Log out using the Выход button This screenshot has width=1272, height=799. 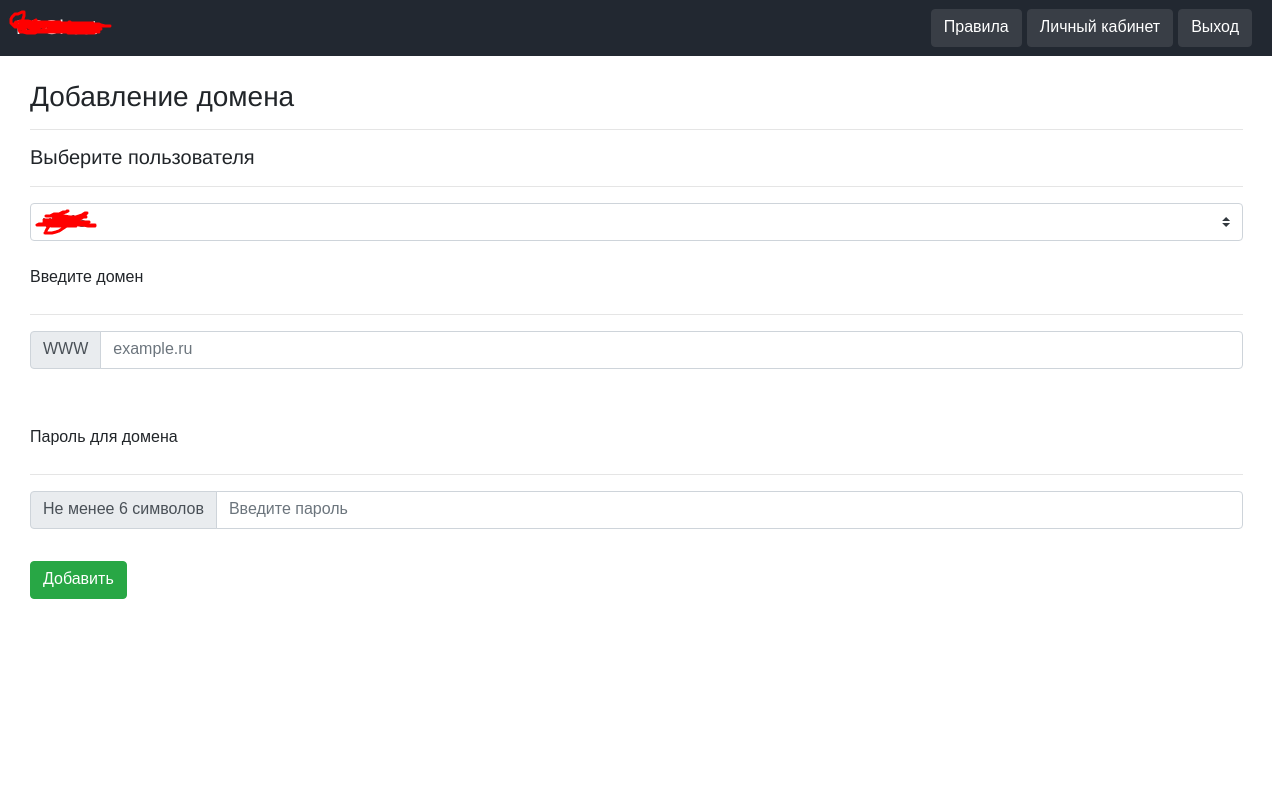pyautogui.click(x=1214, y=28)
